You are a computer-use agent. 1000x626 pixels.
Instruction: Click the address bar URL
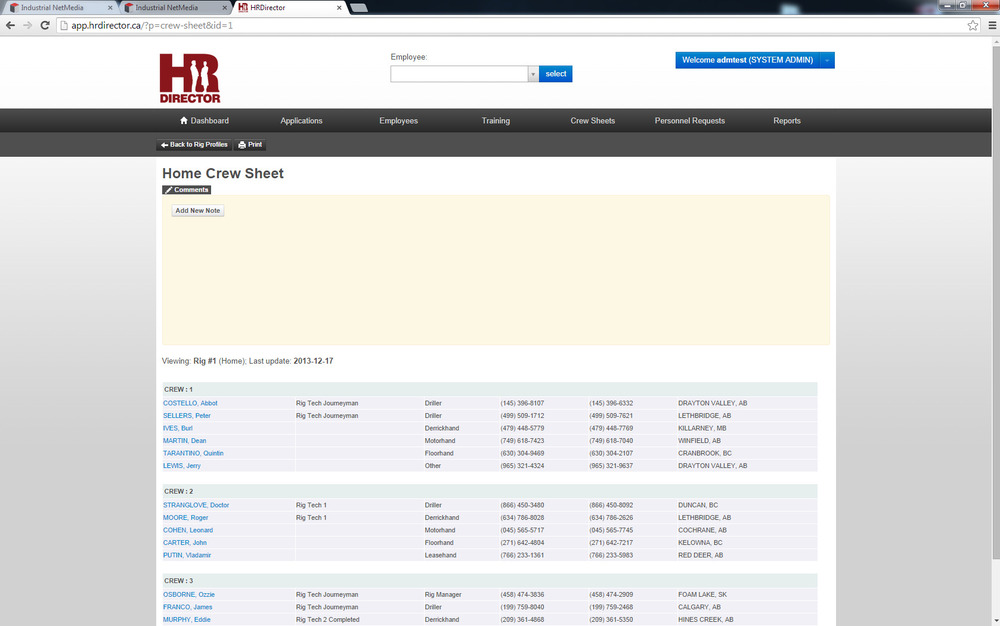[152, 25]
